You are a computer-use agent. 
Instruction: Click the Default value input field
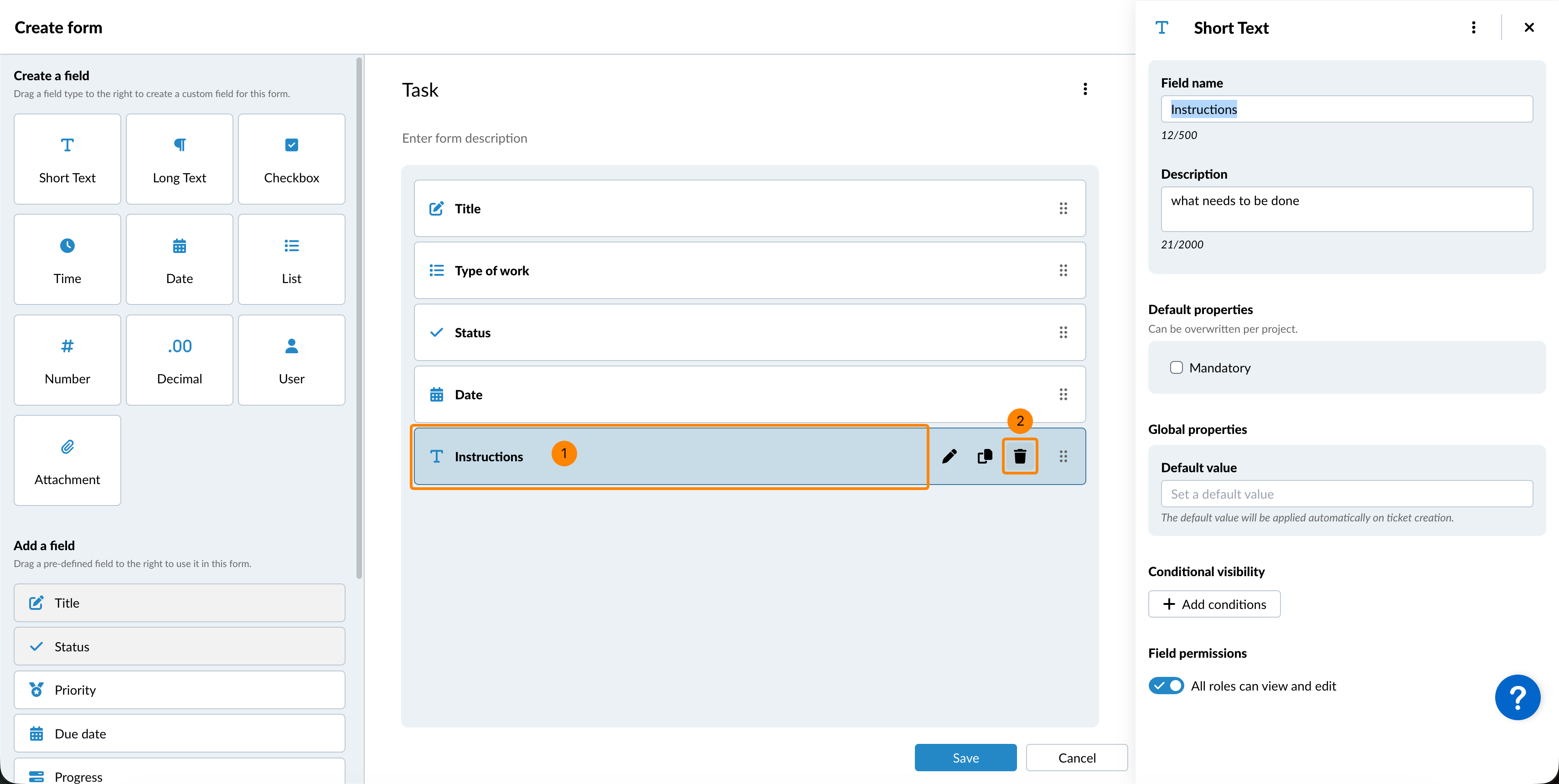click(1346, 494)
